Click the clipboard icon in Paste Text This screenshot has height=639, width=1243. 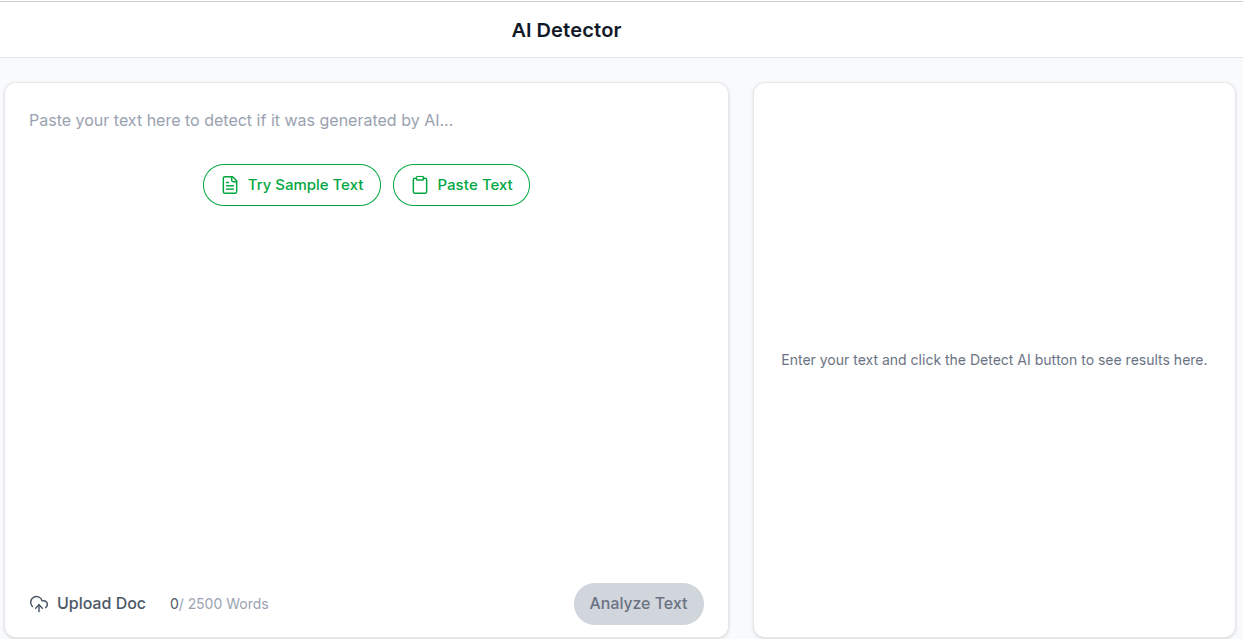[x=420, y=185]
